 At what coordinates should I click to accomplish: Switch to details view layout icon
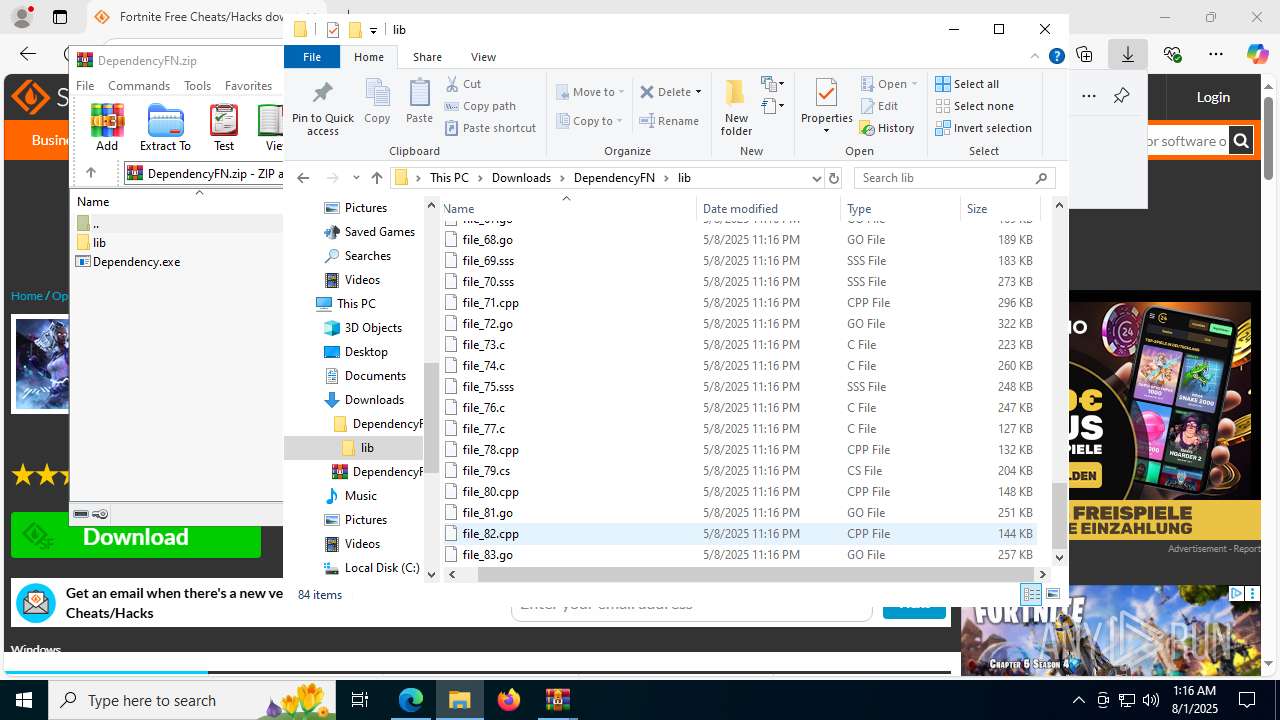pyautogui.click(x=1032, y=594)
